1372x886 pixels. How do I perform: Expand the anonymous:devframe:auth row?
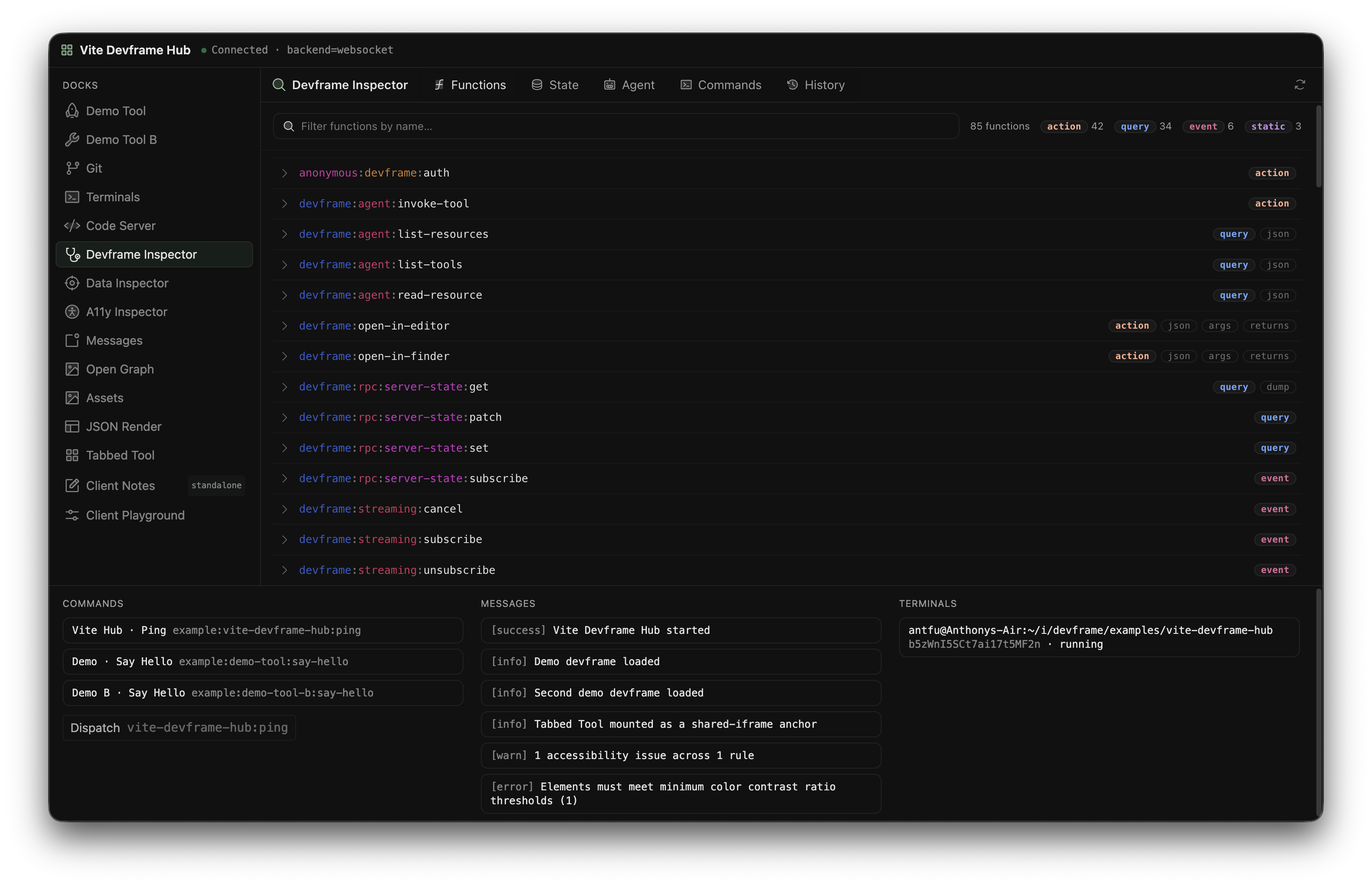pos(787,173)
